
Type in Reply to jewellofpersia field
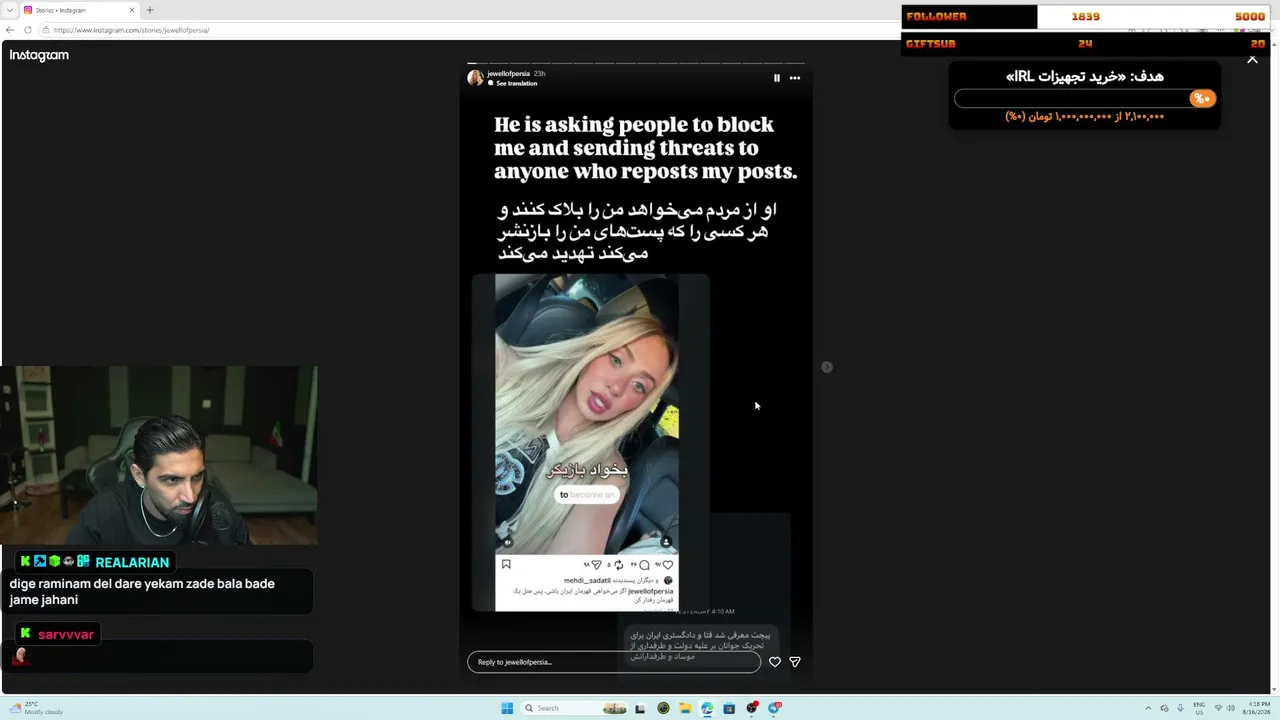[614, 662]
